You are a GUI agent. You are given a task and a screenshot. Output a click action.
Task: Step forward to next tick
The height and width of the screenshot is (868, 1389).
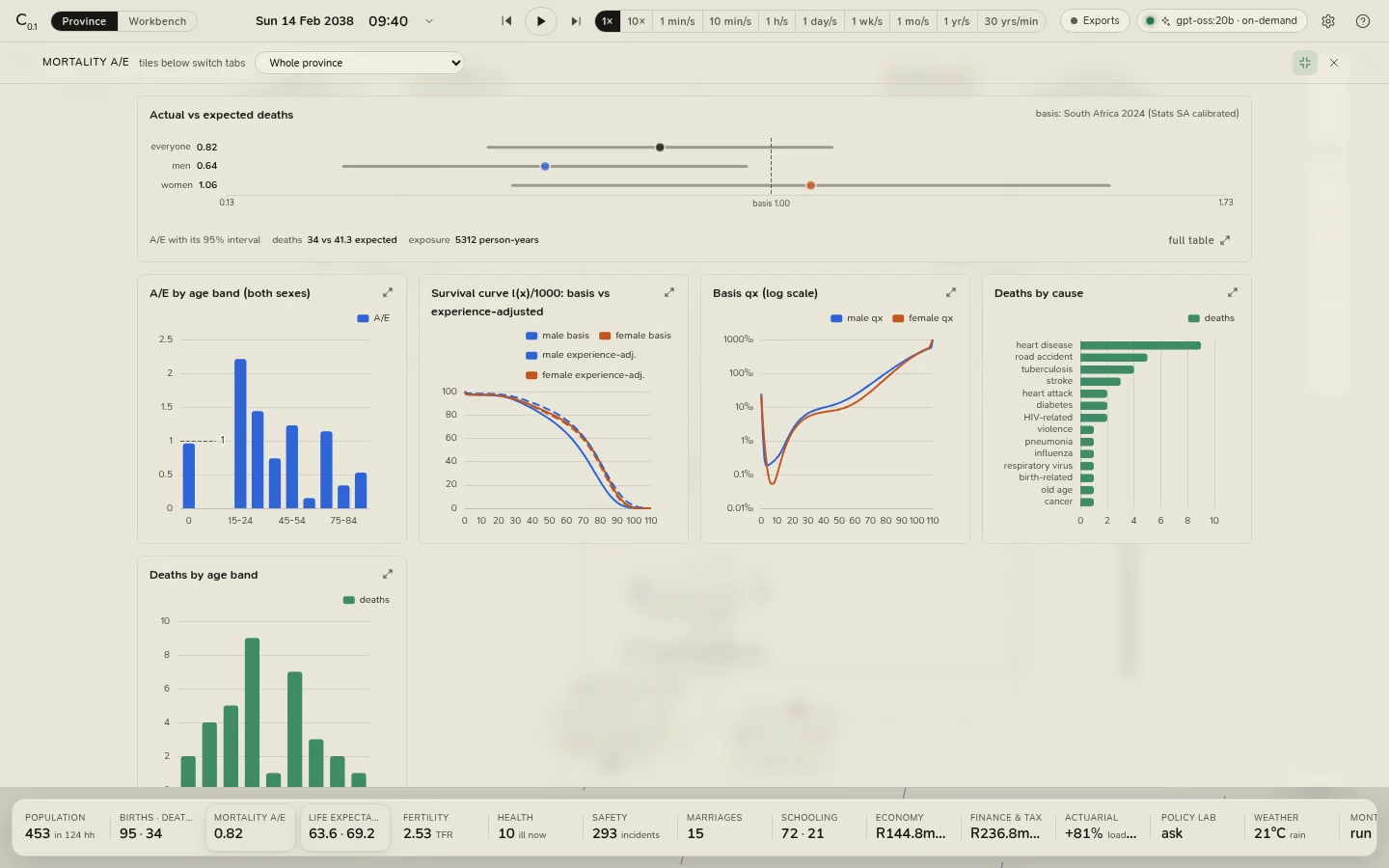pyautogui.click(x=576, y=21)
